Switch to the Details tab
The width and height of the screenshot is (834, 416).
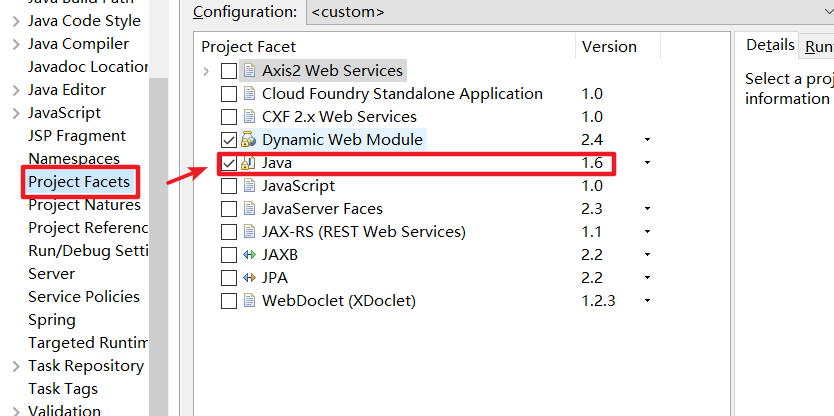pos(770,45)
